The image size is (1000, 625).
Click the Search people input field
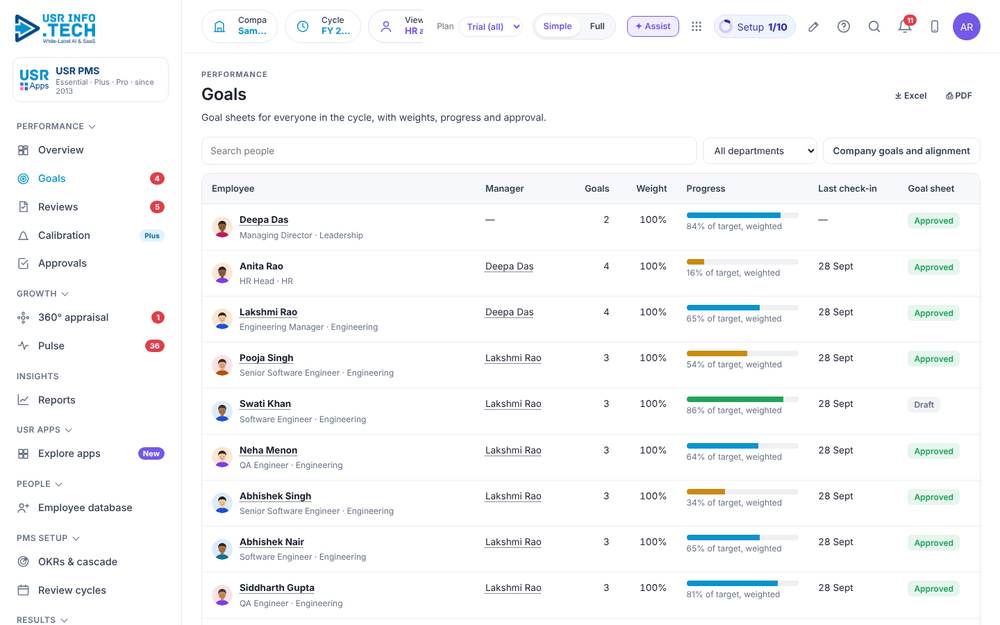coord(449,151)
